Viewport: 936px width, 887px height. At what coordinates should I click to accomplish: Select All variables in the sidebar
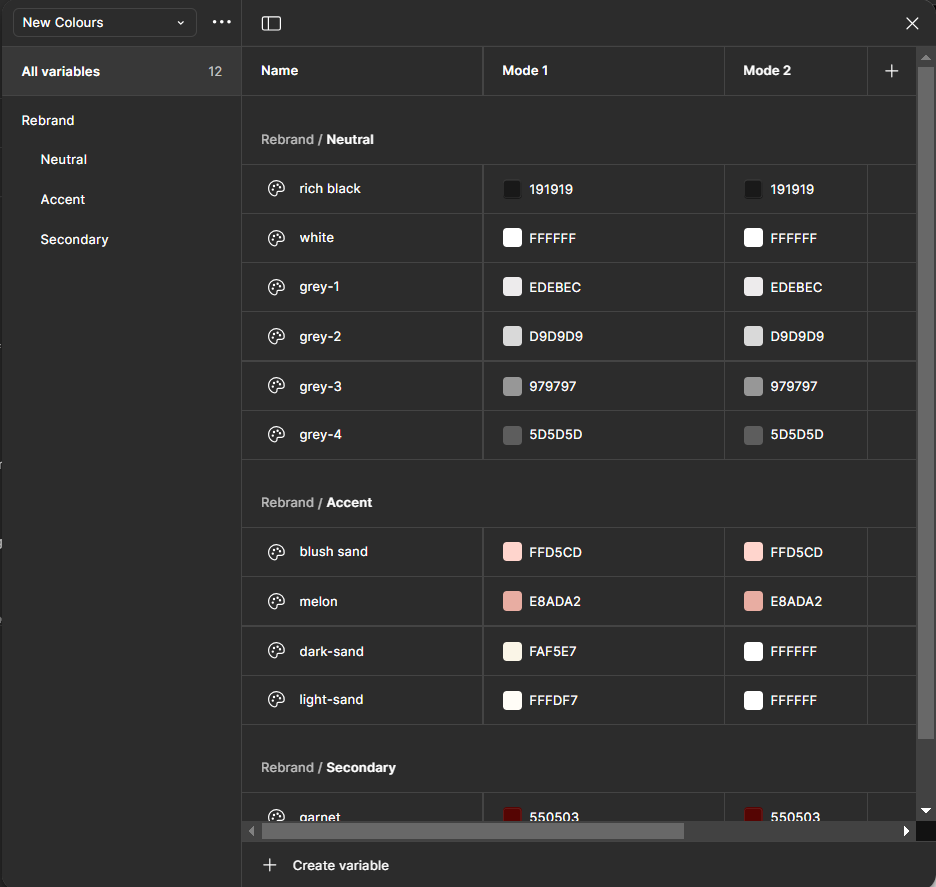coord(61,72)
